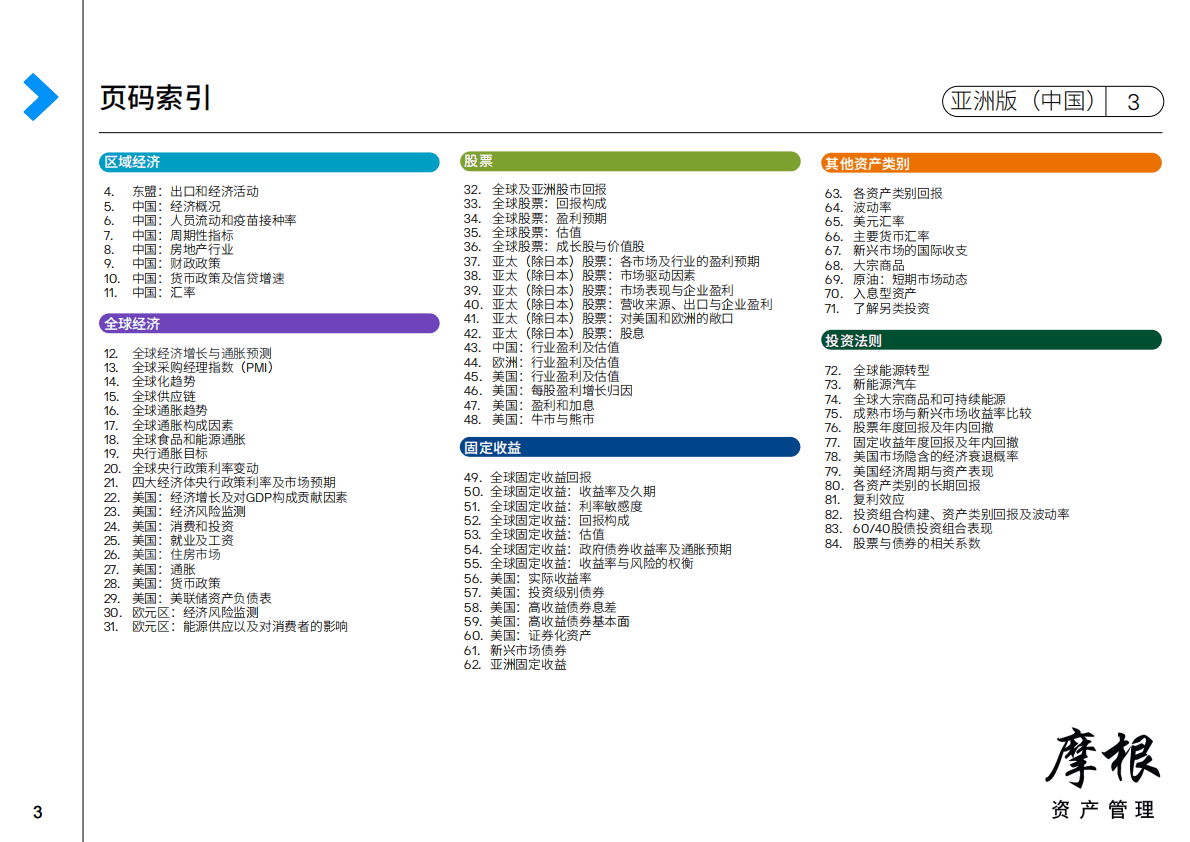This screenshot has width=1190, height=842.
Task: Click the 投资法则 section header
Action: [x=991, y=340]
